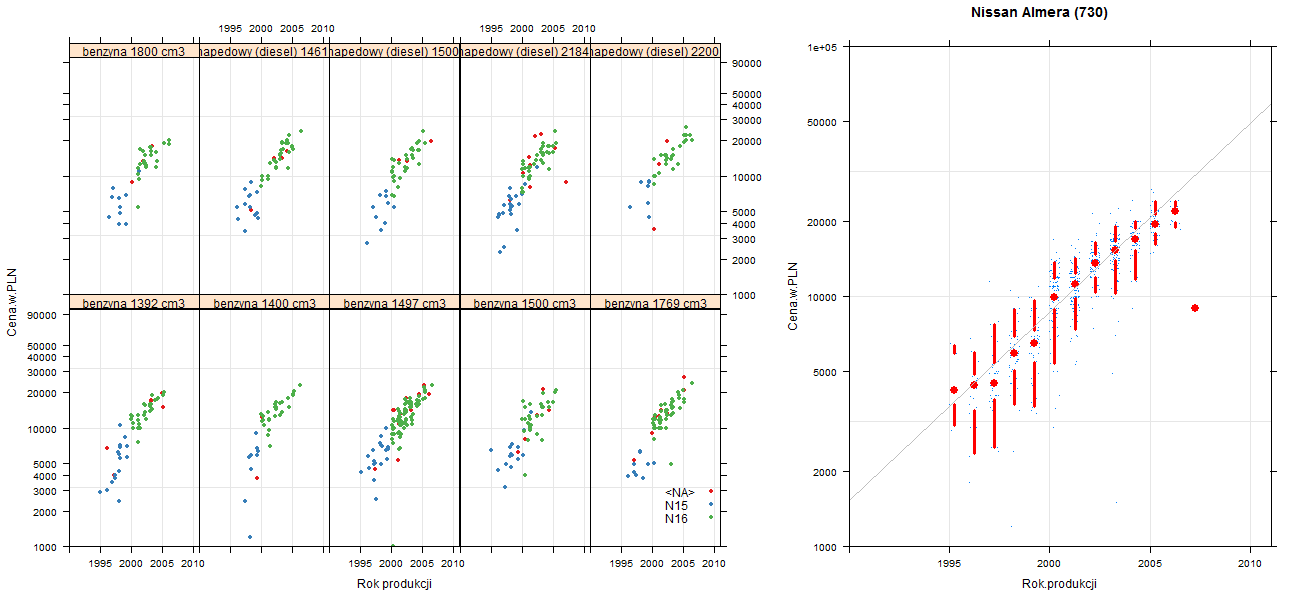
Task: Select the 'benzyna 1769 cm3' panel strip
Action: [655, 302]
